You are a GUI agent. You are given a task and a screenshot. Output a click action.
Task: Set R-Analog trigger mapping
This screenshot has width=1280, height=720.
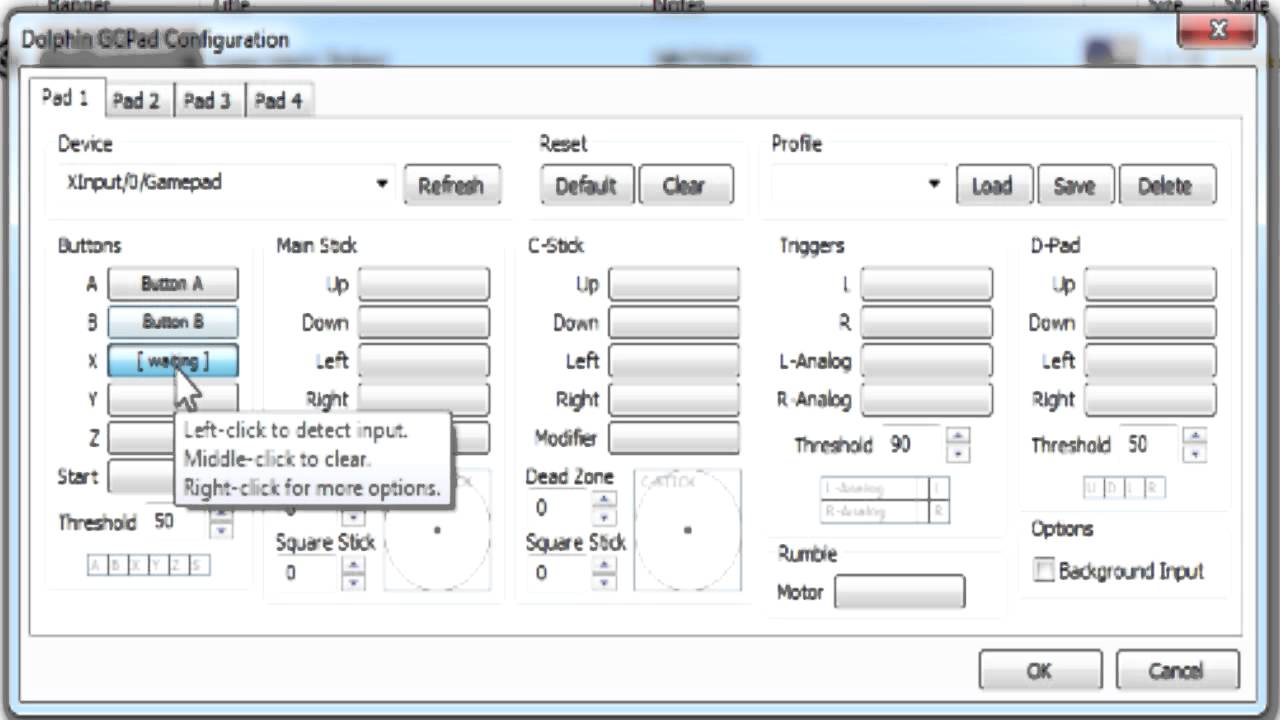coord(927,399)
